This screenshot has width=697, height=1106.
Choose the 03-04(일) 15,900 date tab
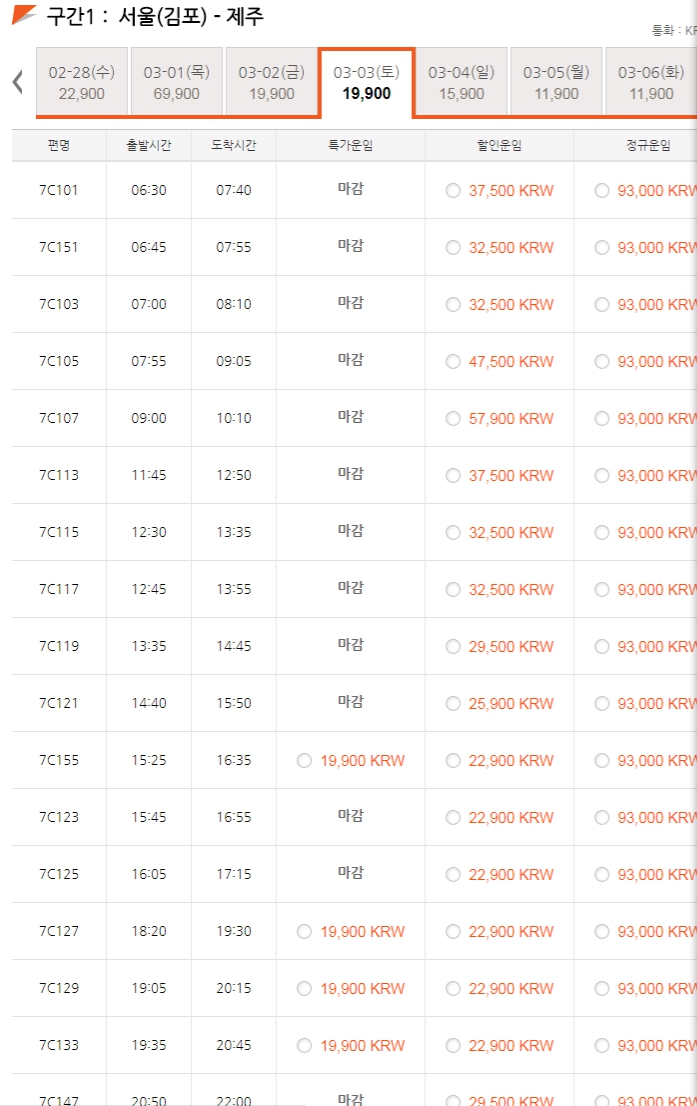461,82
